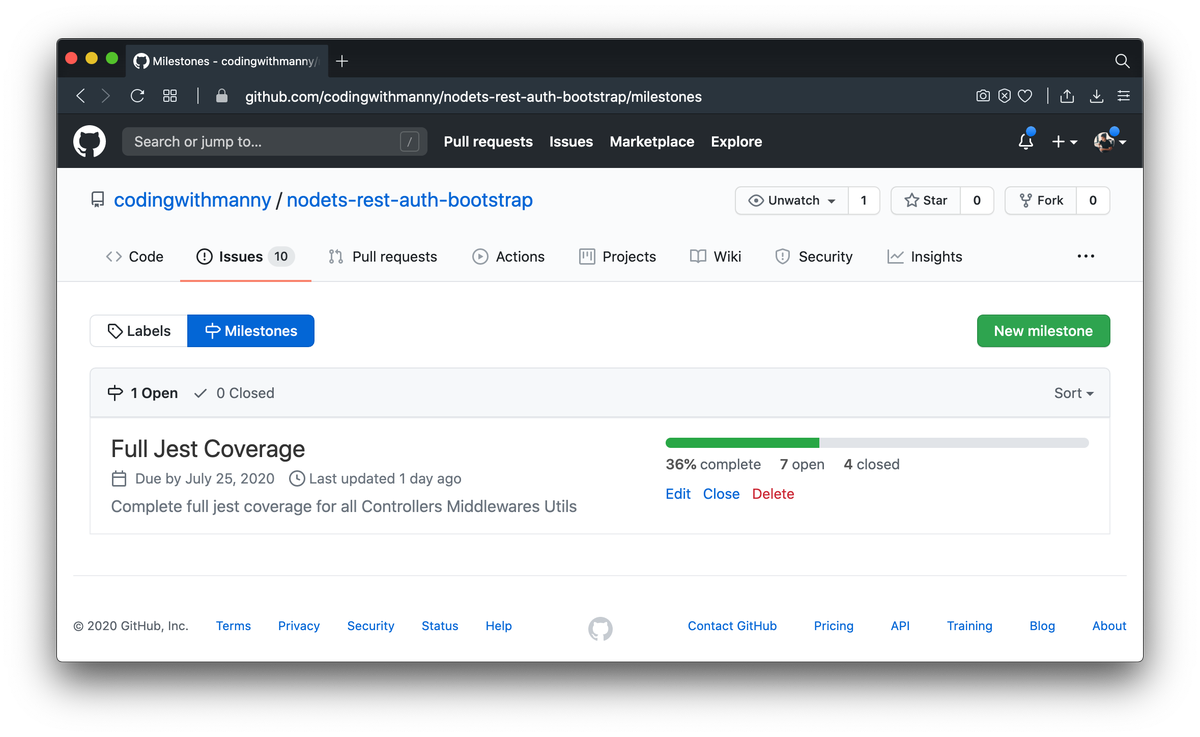Click the stargazers count 0

pos(977,200)
